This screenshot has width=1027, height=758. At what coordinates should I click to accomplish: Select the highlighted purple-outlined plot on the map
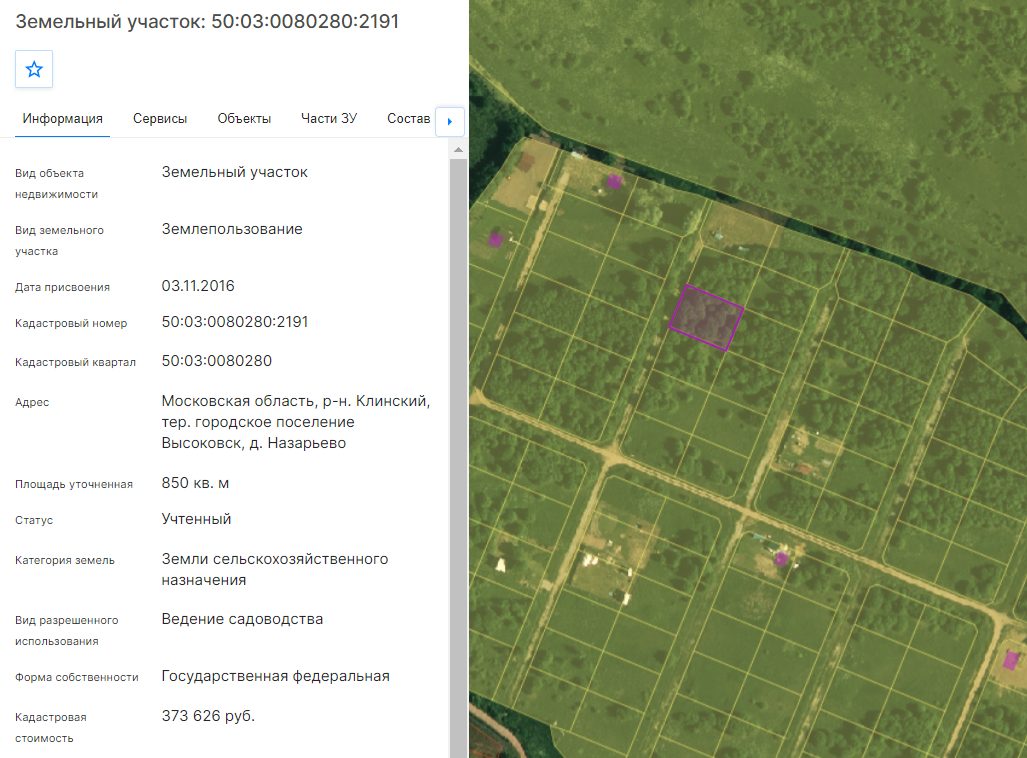(x=706, y=318)
